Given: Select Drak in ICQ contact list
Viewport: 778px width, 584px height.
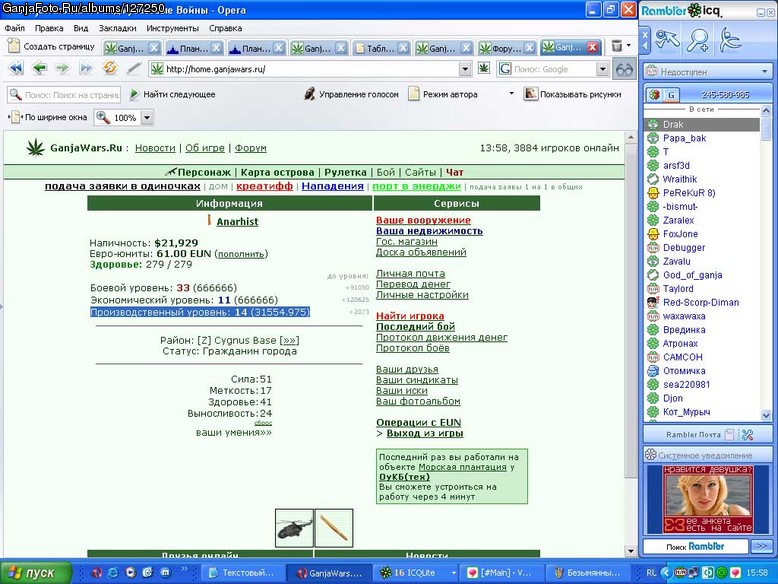Looking at the screenshot, I should coord(702,125).
